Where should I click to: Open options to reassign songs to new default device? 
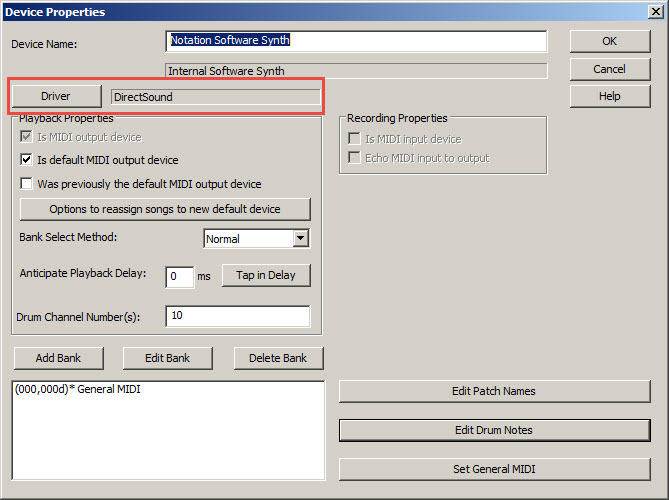[165, 209]
